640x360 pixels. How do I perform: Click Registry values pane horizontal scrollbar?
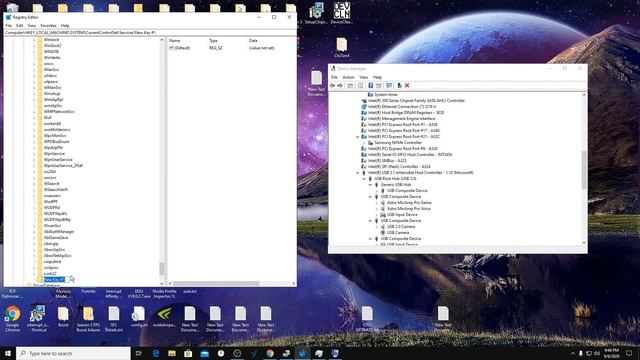pos(216,283)
